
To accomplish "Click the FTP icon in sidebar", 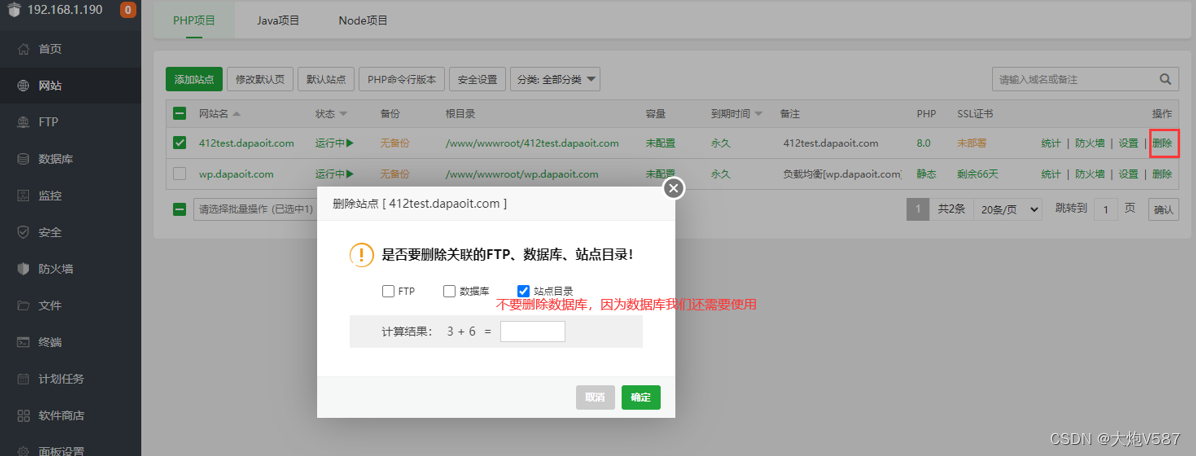I will pos(23,122).
